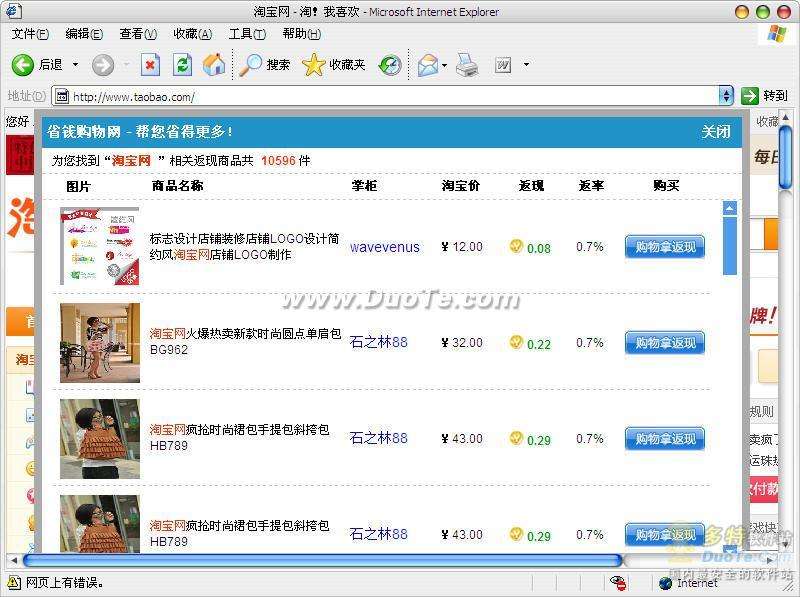Open the home page house icon
The height and width of the screenshot is (597, 800).
click(x=214, y=65)
